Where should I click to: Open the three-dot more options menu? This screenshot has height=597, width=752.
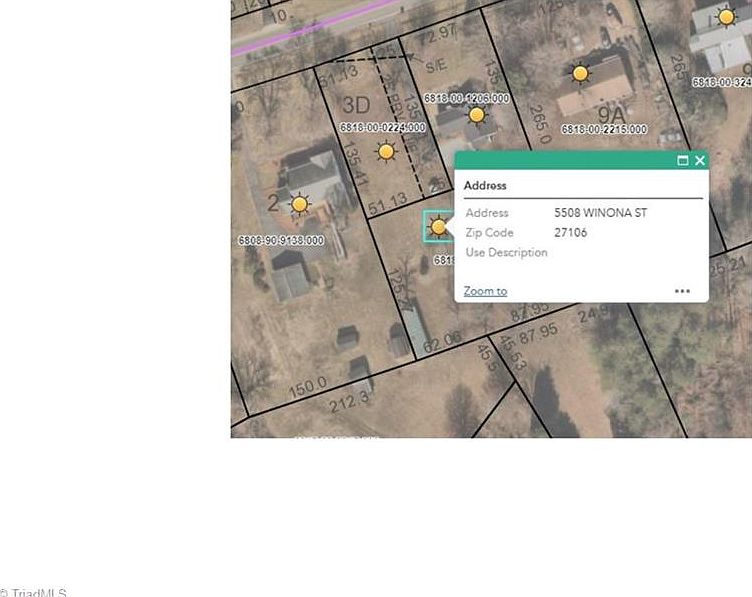click(x=682, y=291)
